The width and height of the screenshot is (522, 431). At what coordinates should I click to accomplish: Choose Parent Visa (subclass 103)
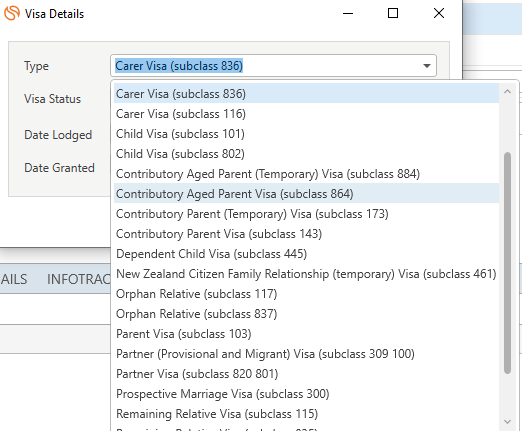click(306, 334)
